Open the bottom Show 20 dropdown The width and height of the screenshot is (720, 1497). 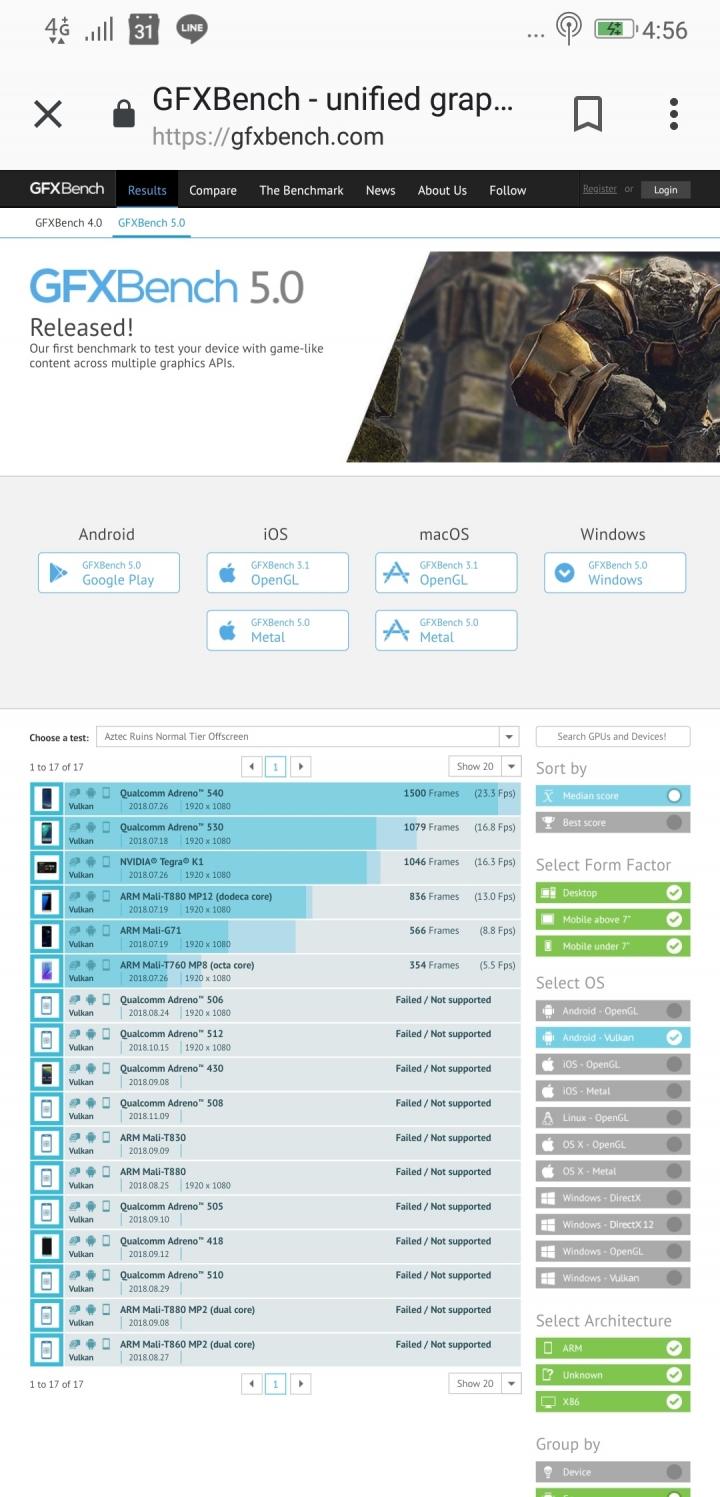click(x=485, y=1384)
